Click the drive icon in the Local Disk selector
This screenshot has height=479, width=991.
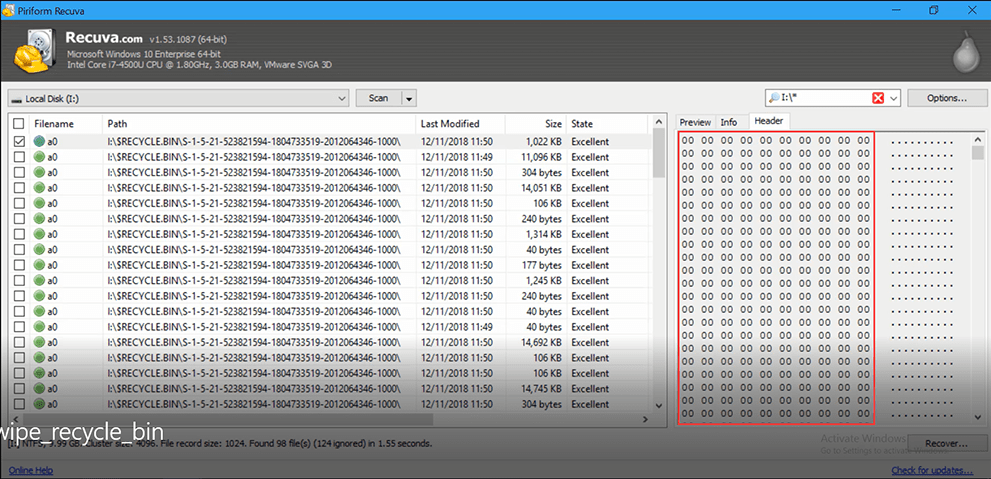[x=17, y=99]
